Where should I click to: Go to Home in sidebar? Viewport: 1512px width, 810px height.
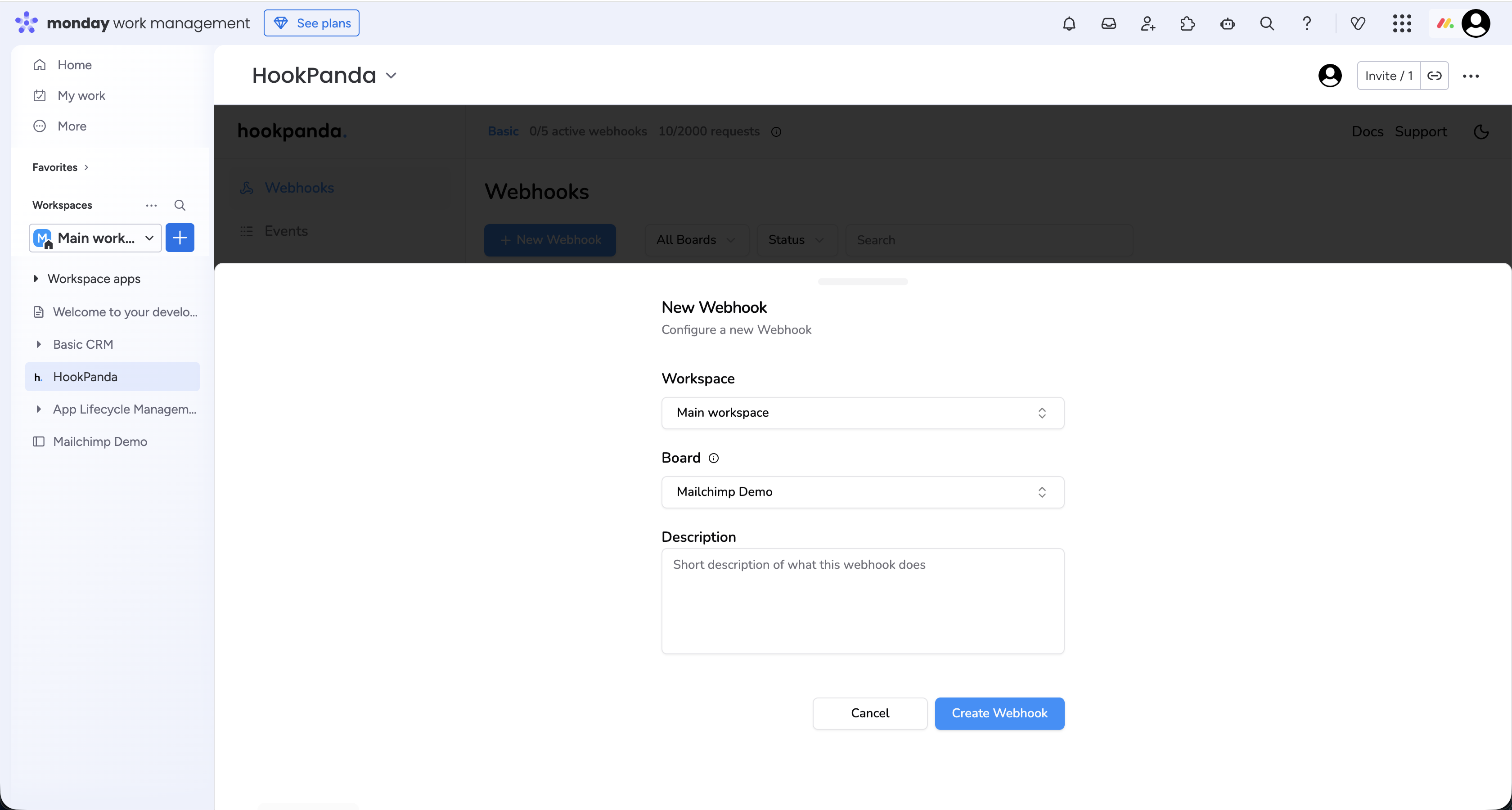click(74, 64)
